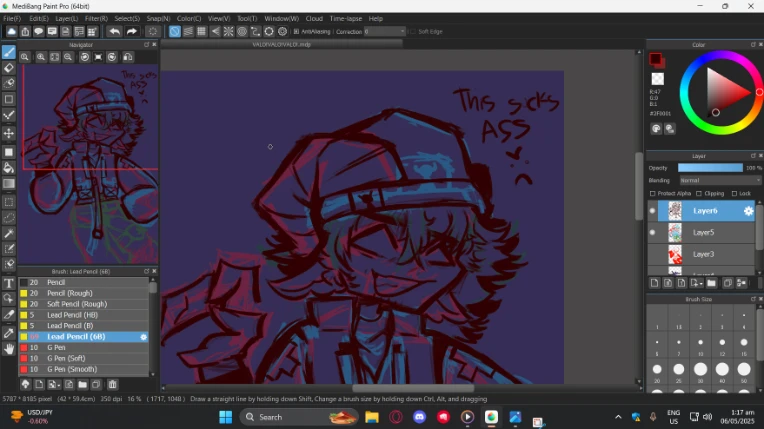
Task: Select the Lasso tool
Action: tap(9, 217)
